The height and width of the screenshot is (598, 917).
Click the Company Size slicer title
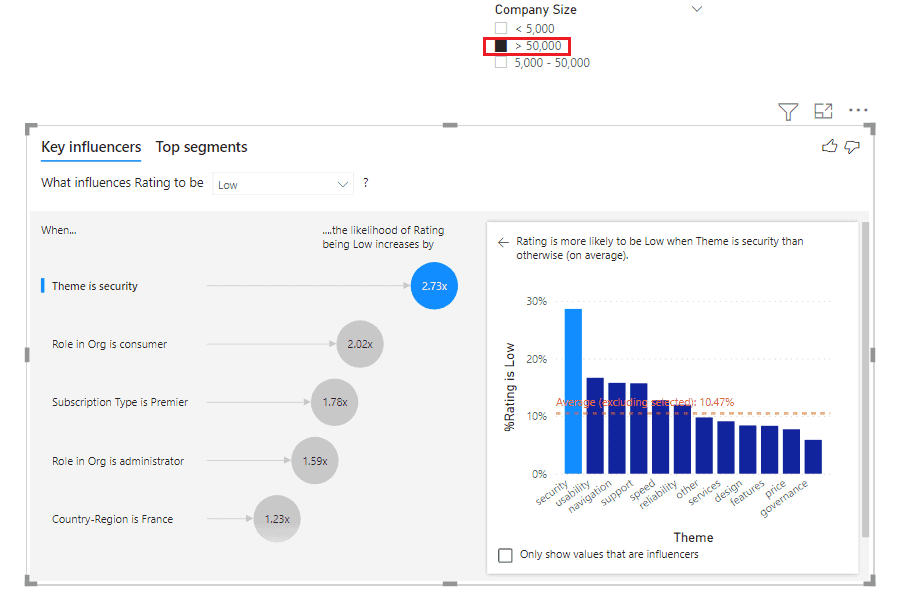coord(536,9)
